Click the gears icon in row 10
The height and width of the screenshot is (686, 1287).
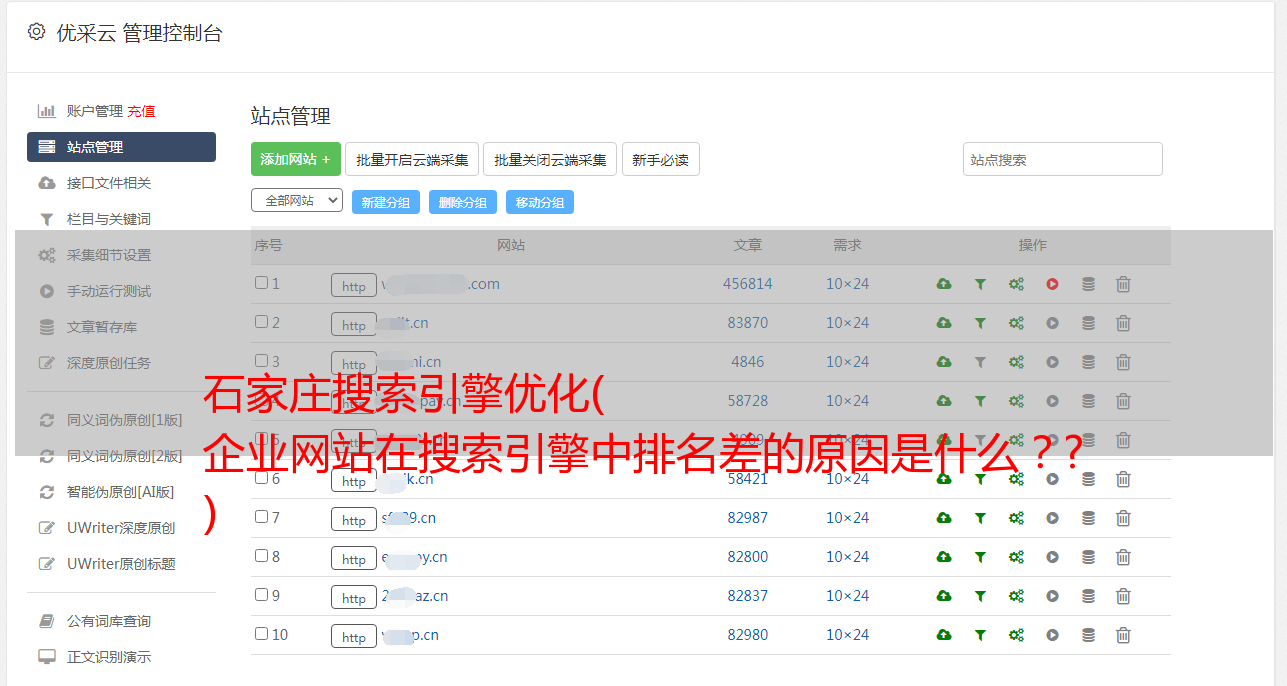pos(1016,635)
